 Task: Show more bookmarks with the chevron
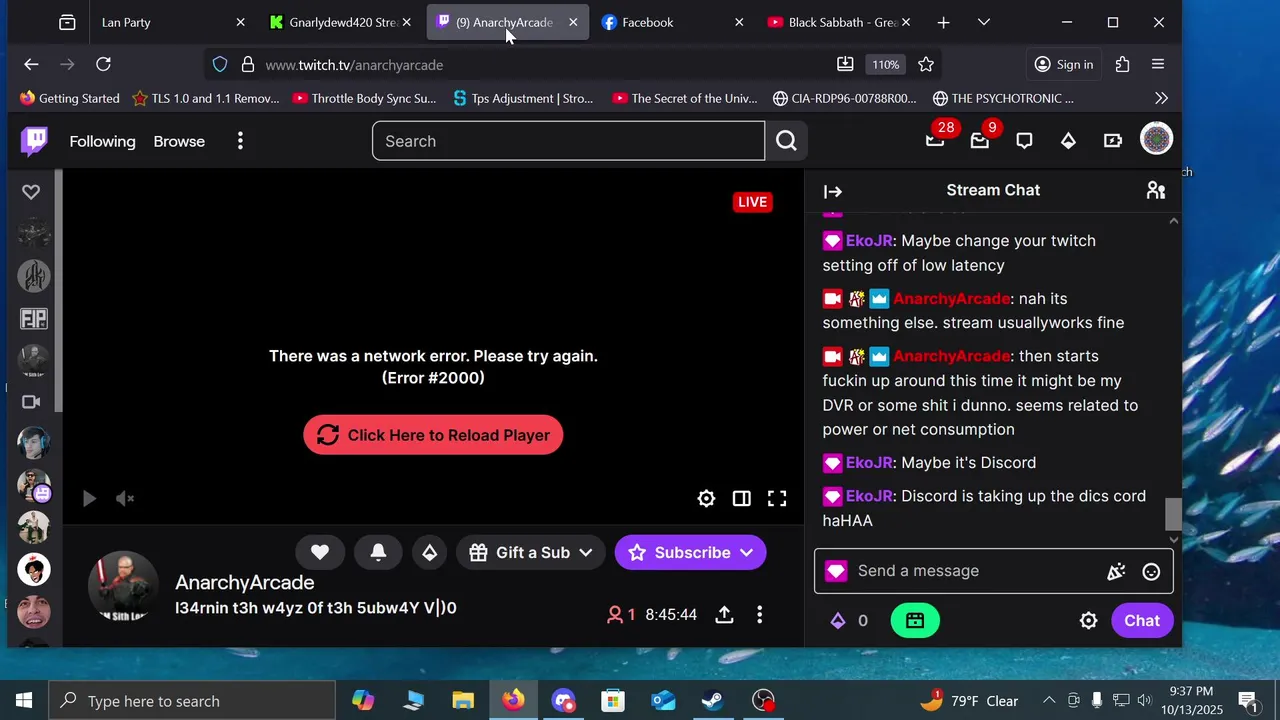point(1161,98)
